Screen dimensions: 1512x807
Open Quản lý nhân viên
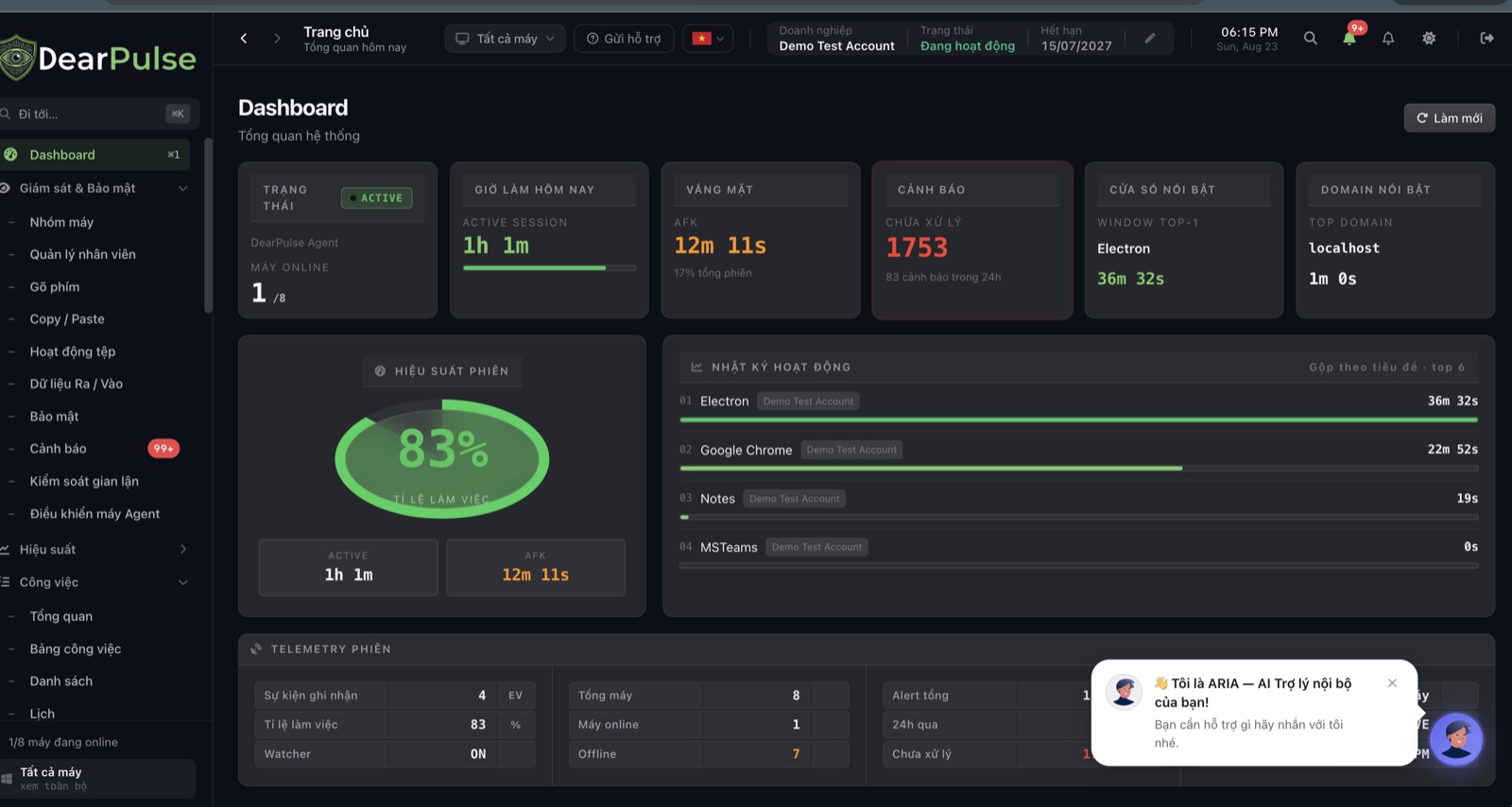82,254
